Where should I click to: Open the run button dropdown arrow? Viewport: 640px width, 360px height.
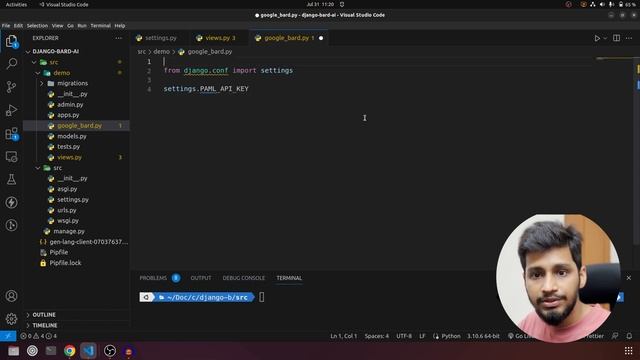(605, 38)
